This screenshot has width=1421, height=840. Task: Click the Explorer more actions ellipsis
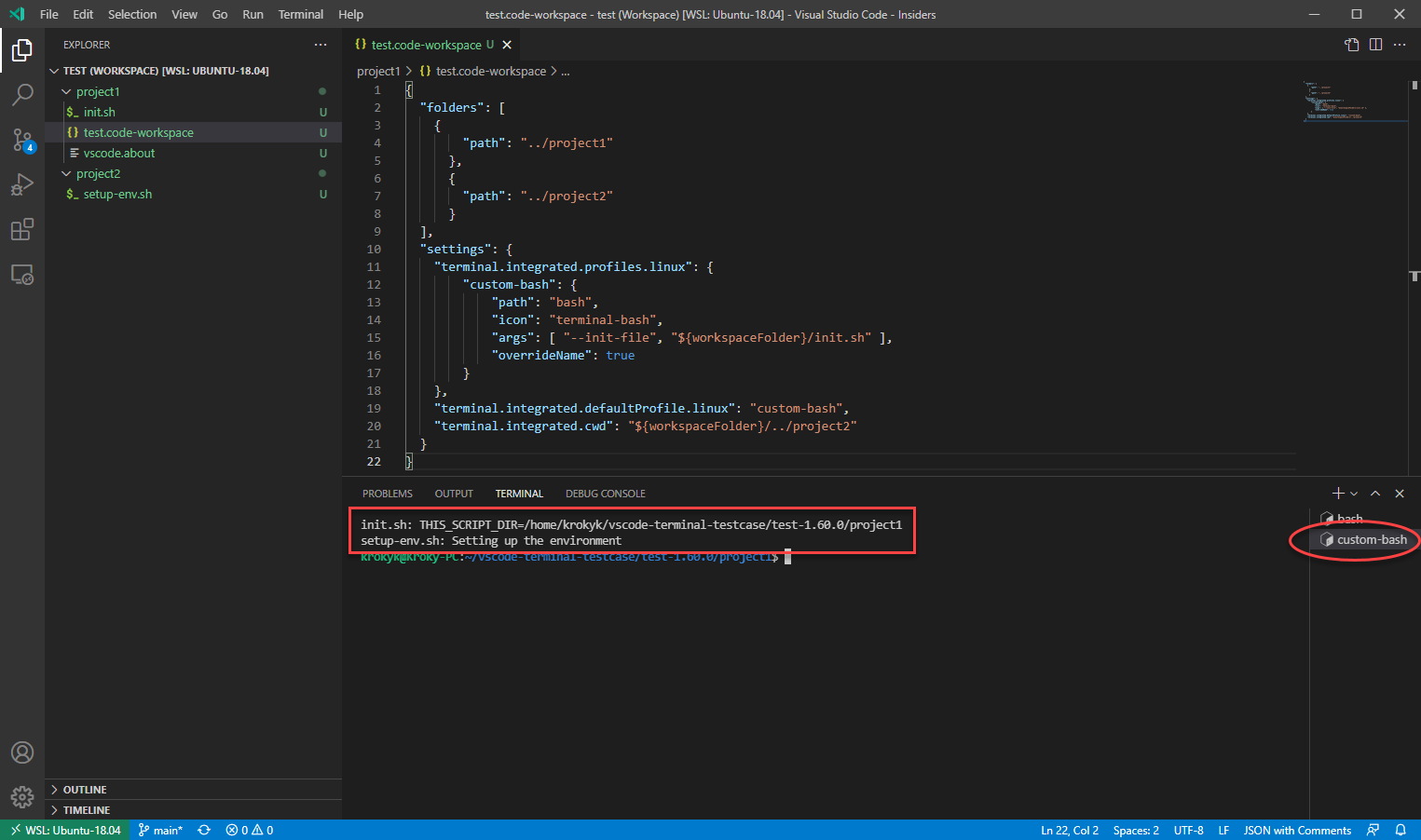coord(321,45)
